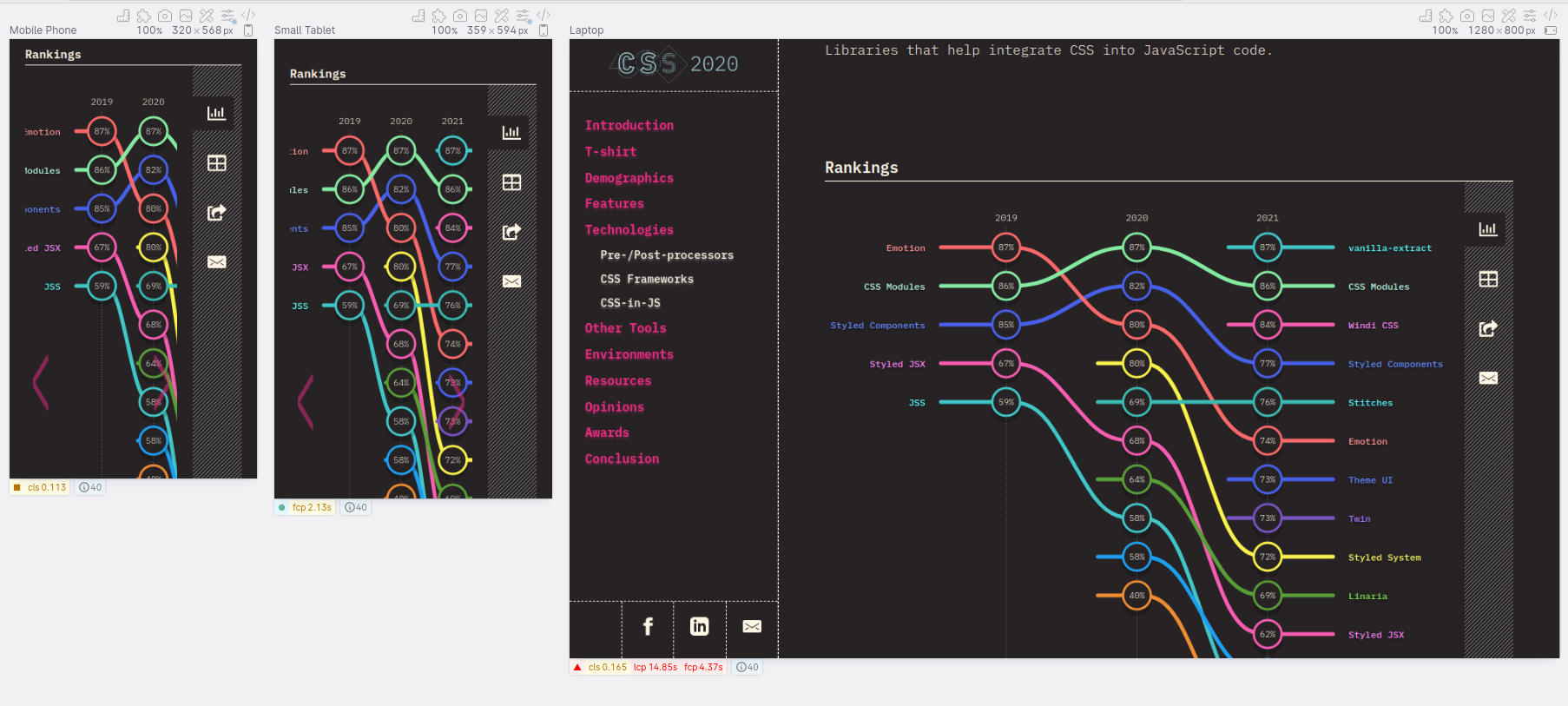Click the share icon in Mobile Phone pane
The width and height of the screenshot is (1568, 706).
tap(217, 212)
